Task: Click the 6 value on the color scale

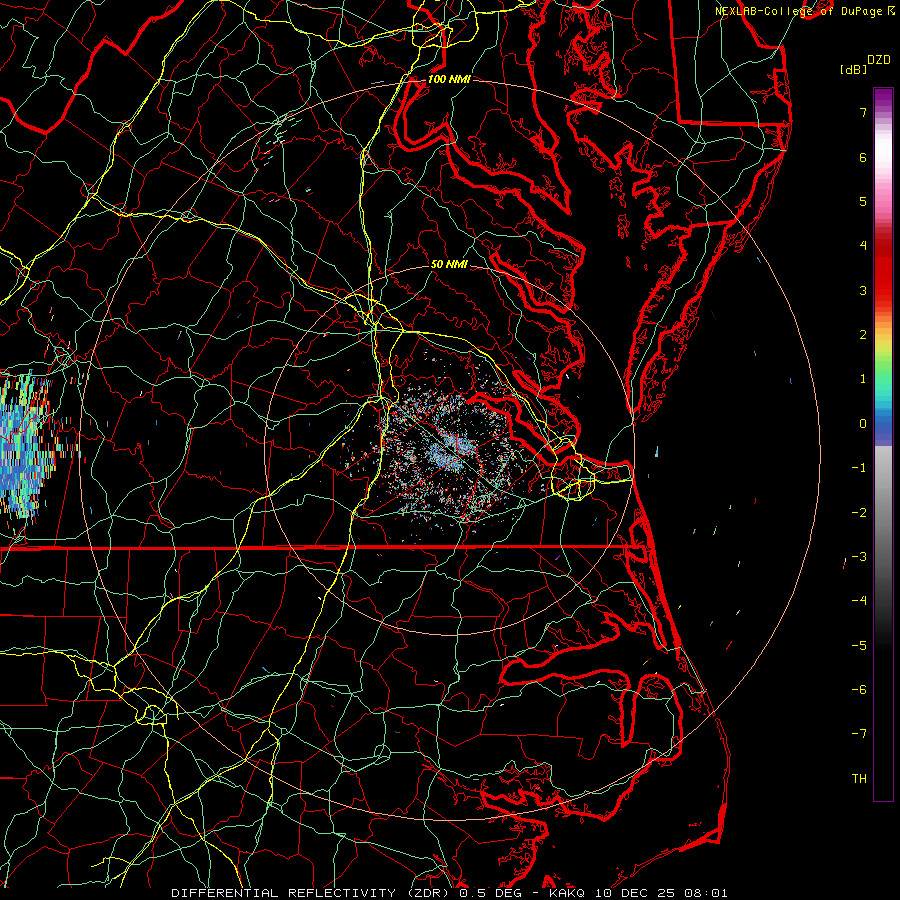Action: coord(863,157)
